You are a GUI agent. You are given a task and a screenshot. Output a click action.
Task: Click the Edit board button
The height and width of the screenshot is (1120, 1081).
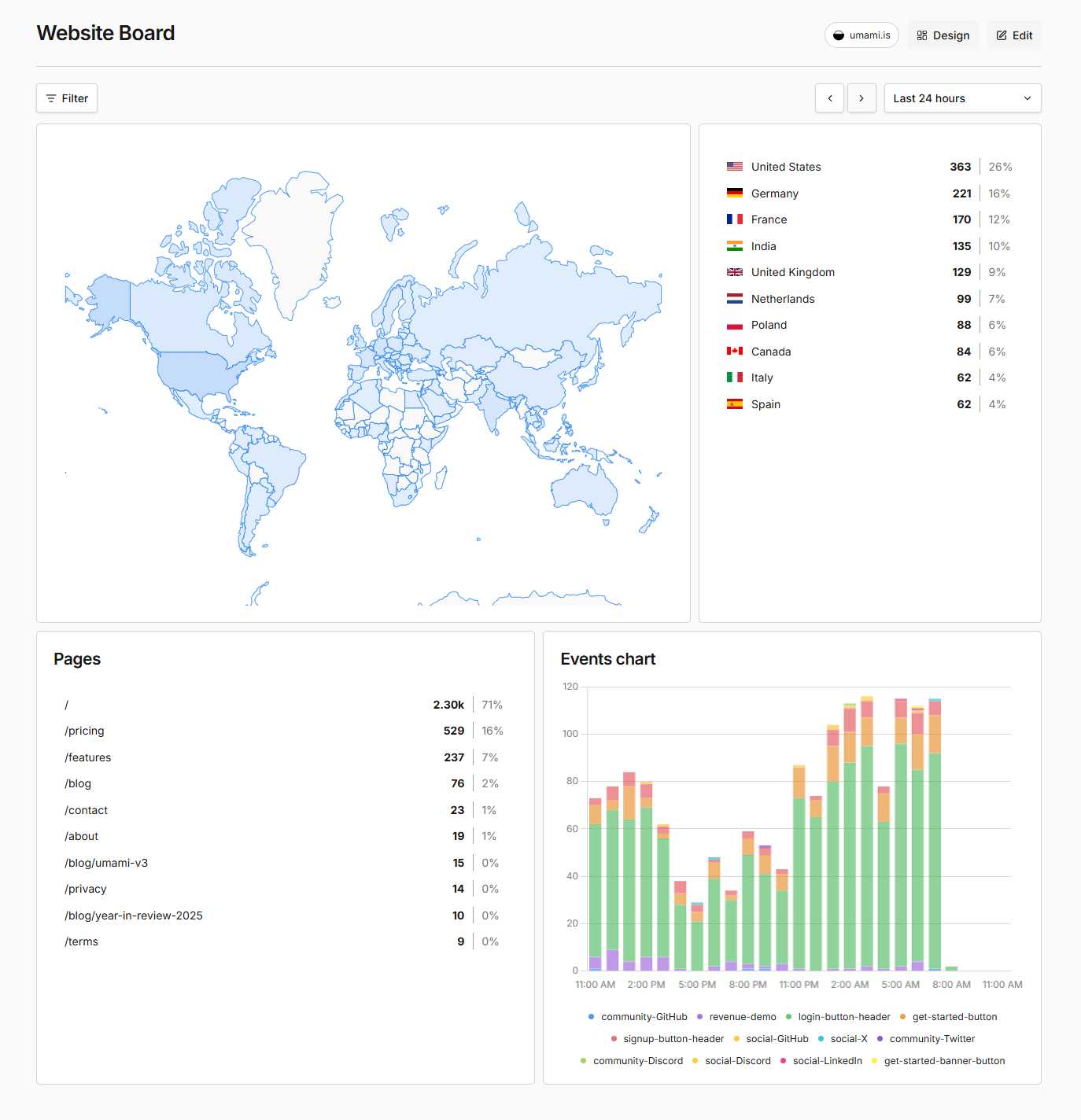1013,35
